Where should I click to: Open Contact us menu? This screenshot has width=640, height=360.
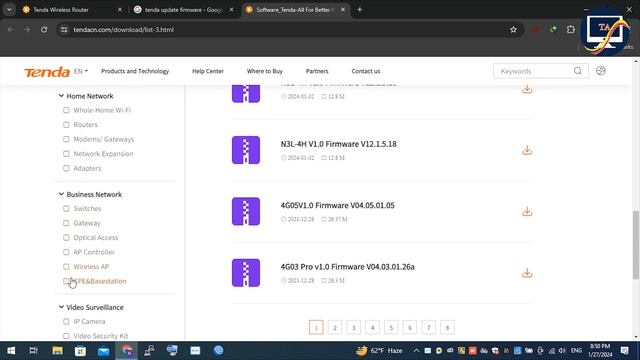click(366, 71)
